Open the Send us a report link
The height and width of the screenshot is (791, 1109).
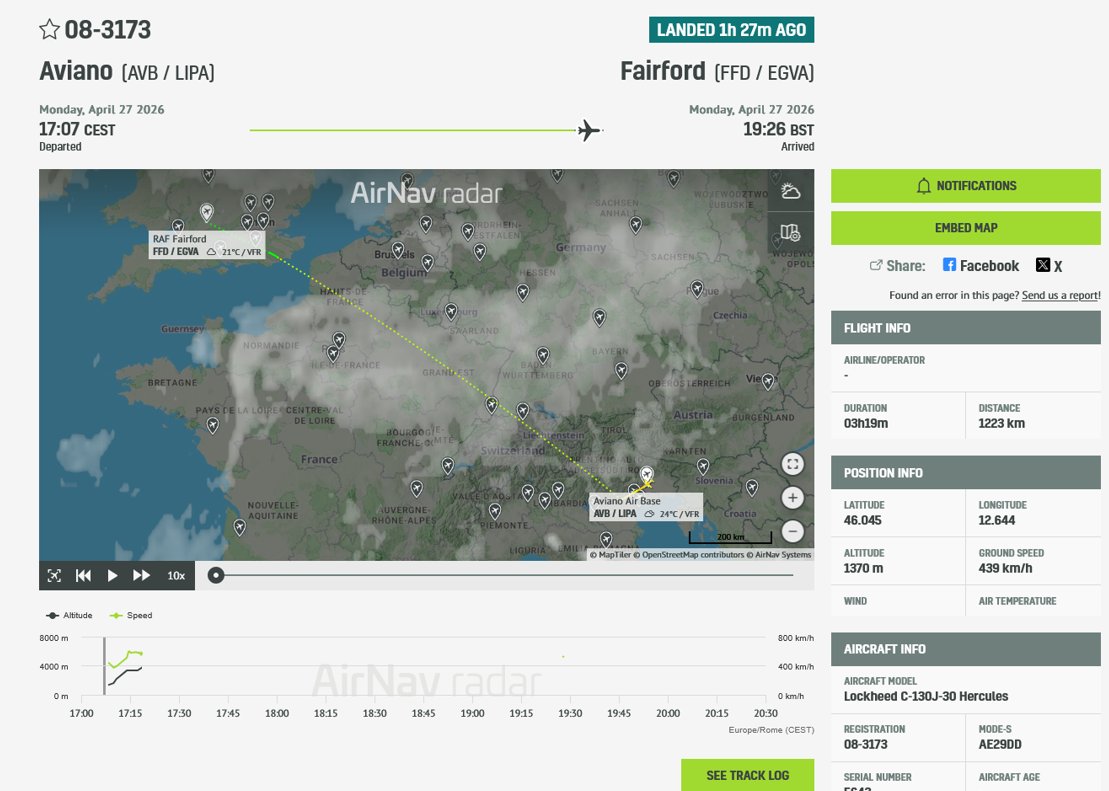click(1061, 295)
